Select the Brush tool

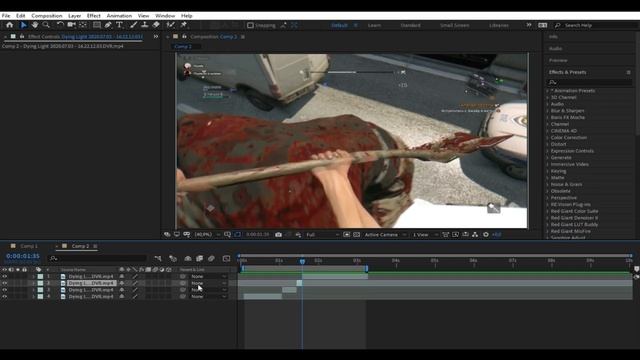133,25
